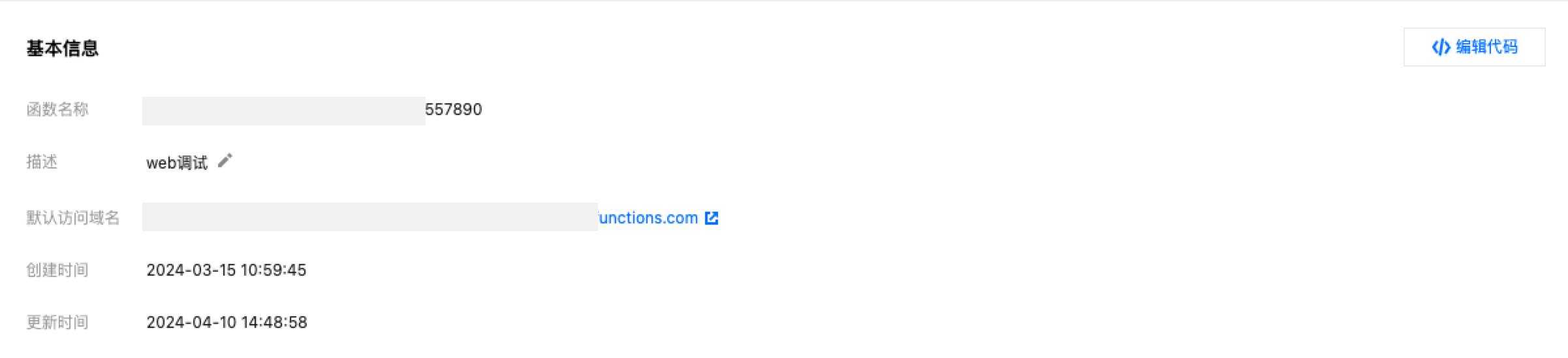
Task: Click the pencil icon to edit description
Action: click(225, 161)
